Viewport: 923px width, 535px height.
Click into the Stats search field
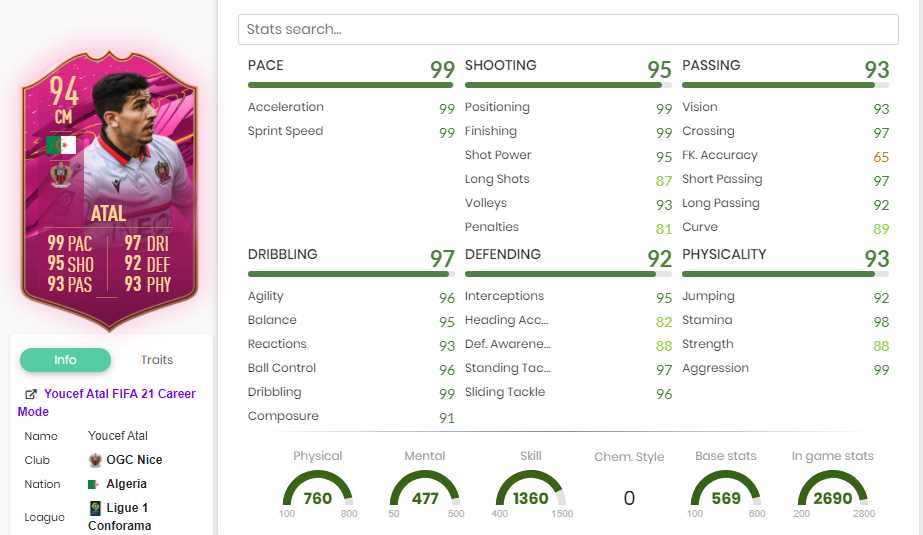(567, 30)
